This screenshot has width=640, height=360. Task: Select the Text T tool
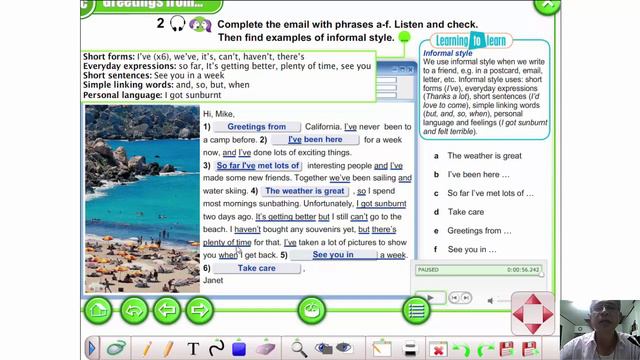tap(193, 349)
